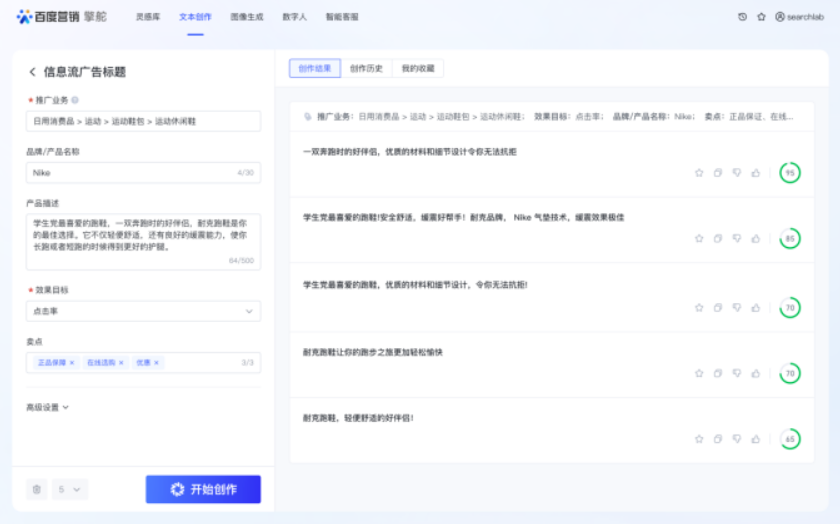This screenshot has height=524, width=840.
Task: Copy the first result scored 95
Action: pyautogui.click(x=717, y=173)
